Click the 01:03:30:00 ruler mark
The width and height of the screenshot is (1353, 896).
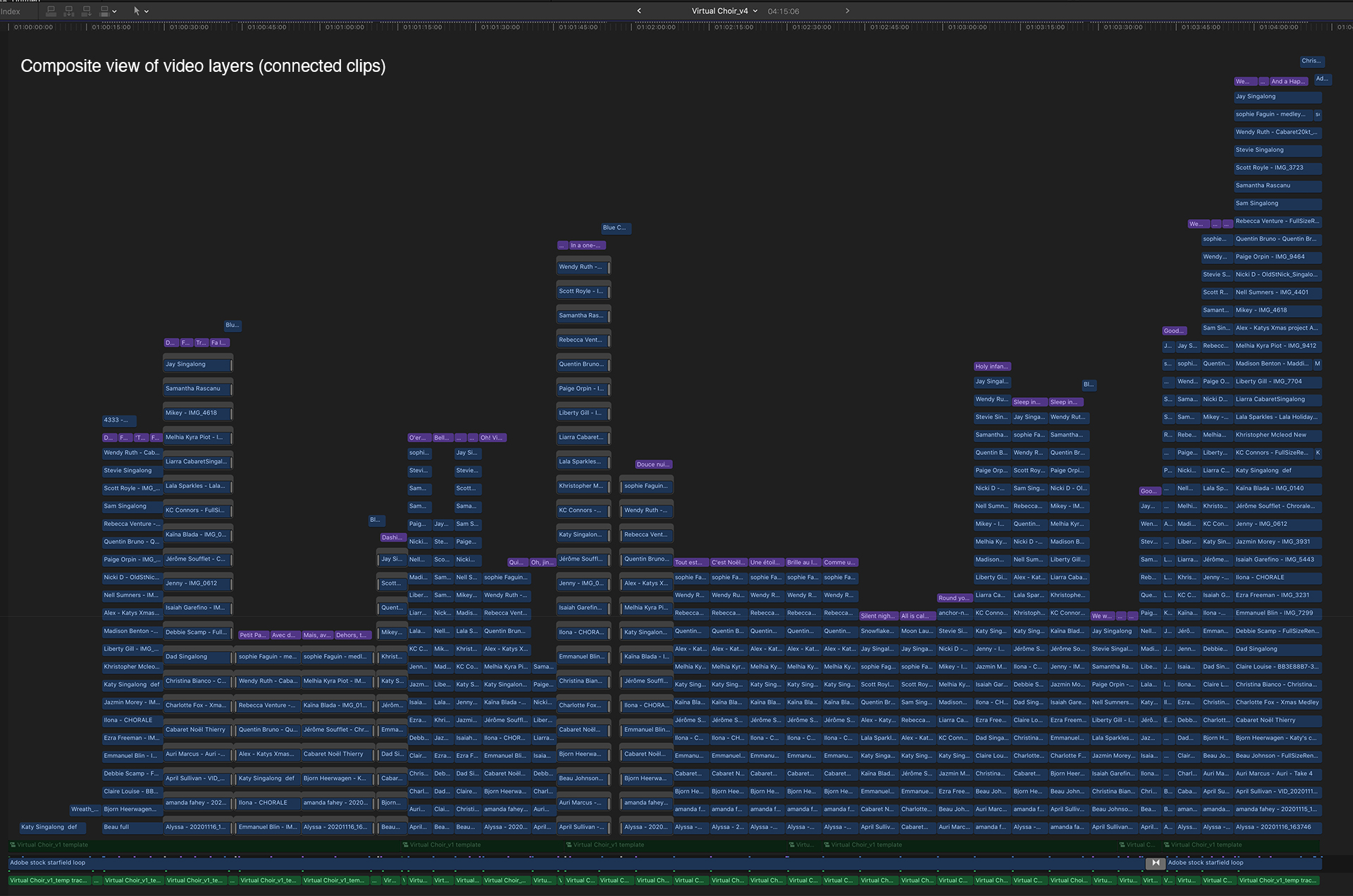[1123, 27]
